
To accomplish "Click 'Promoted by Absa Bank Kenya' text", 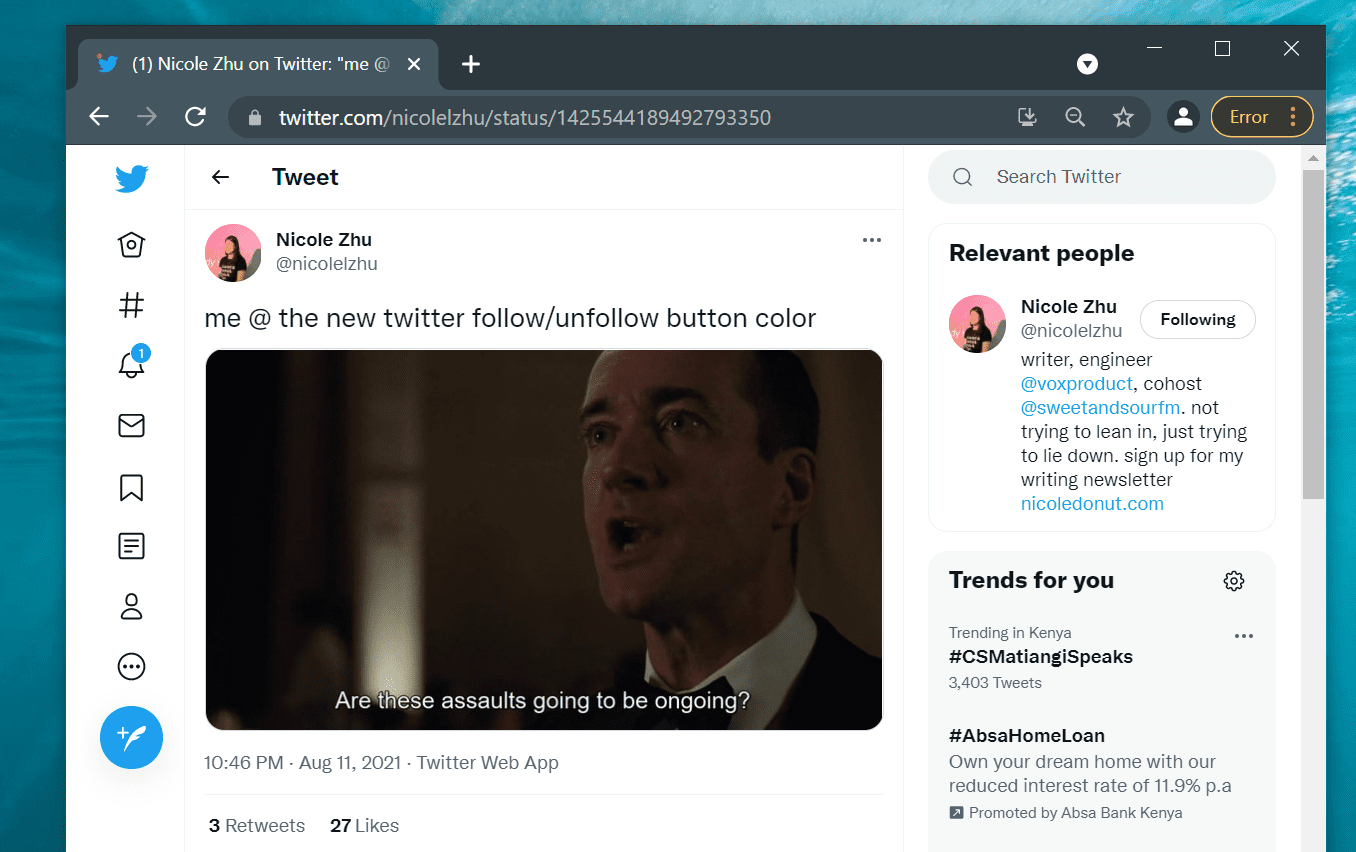I will 1076,813.
